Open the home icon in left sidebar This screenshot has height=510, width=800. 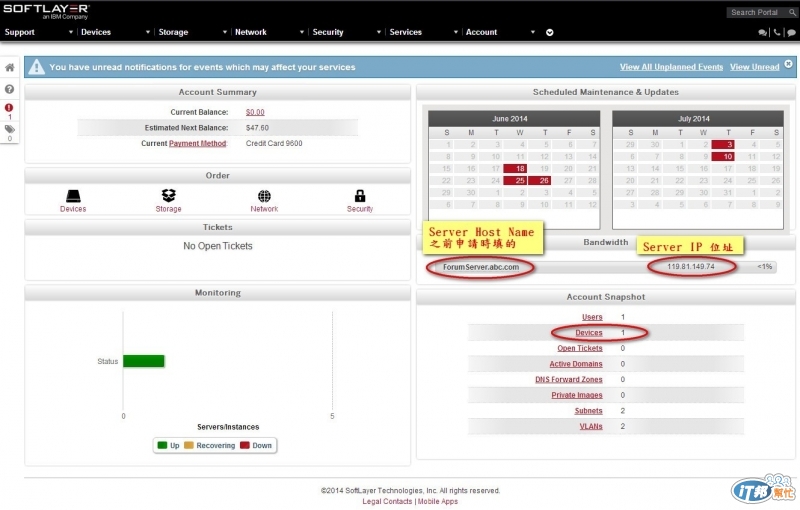pyautogui.click(x=10, y=67)
